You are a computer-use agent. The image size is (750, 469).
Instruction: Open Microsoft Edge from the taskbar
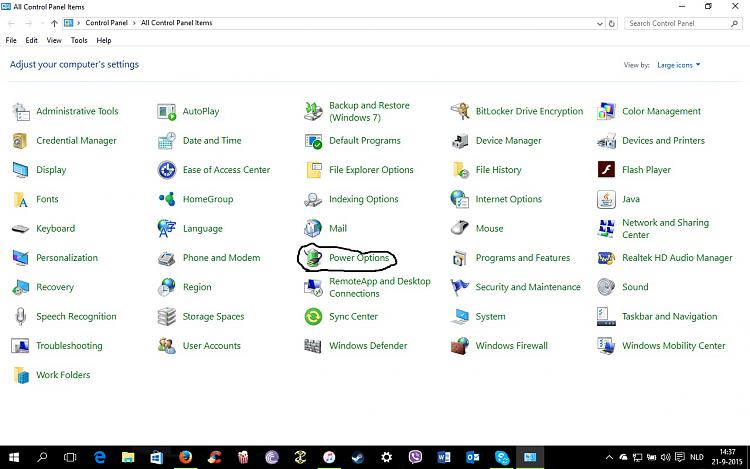pyautogui.click(x=99, y=458)
